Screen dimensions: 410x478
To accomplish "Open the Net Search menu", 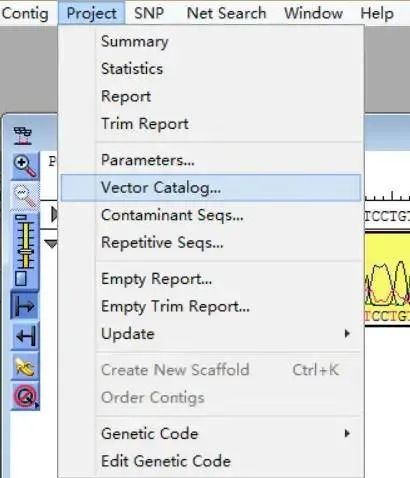I will [226, 13].
